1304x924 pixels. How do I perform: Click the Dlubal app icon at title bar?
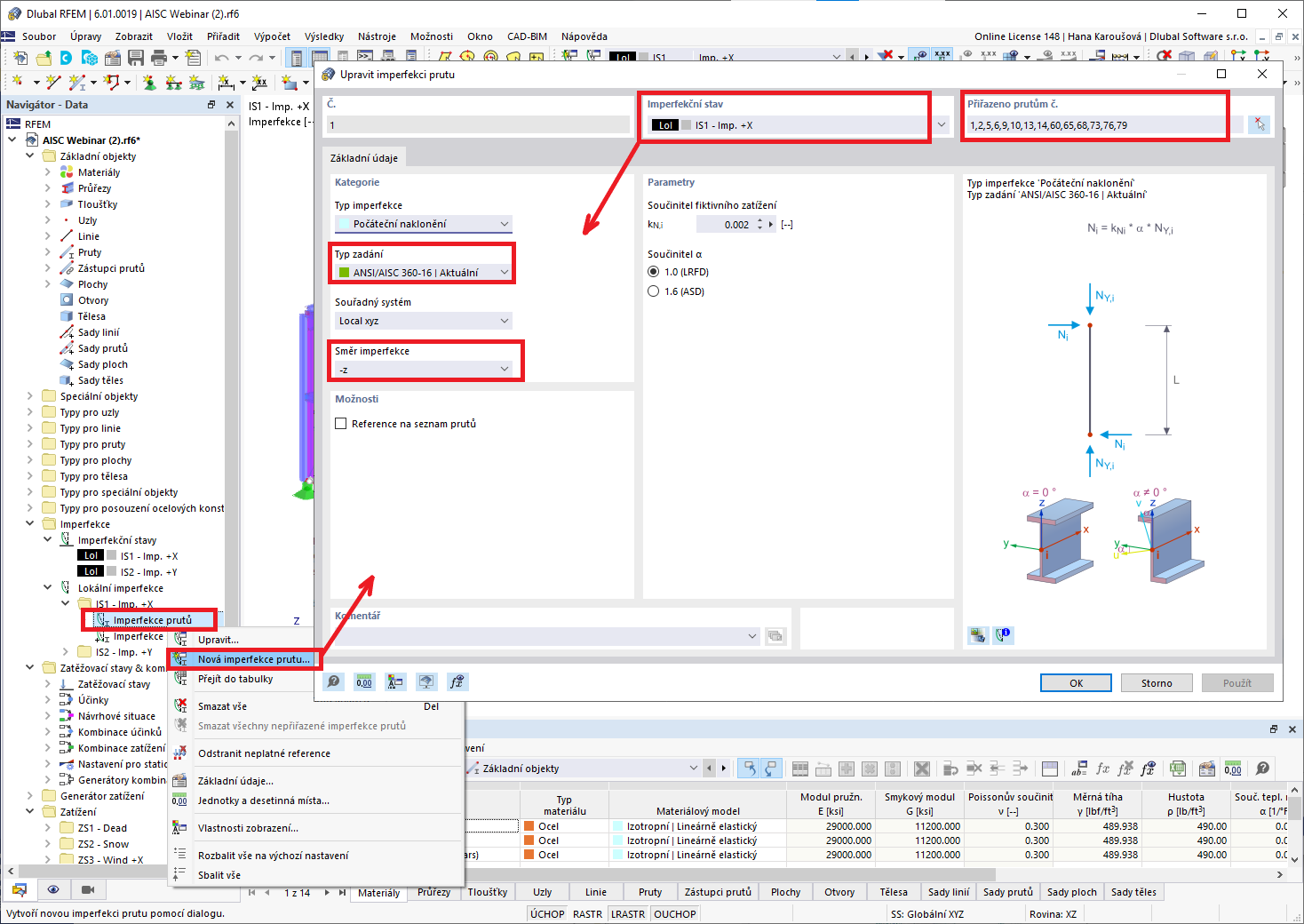pos(13,13)
